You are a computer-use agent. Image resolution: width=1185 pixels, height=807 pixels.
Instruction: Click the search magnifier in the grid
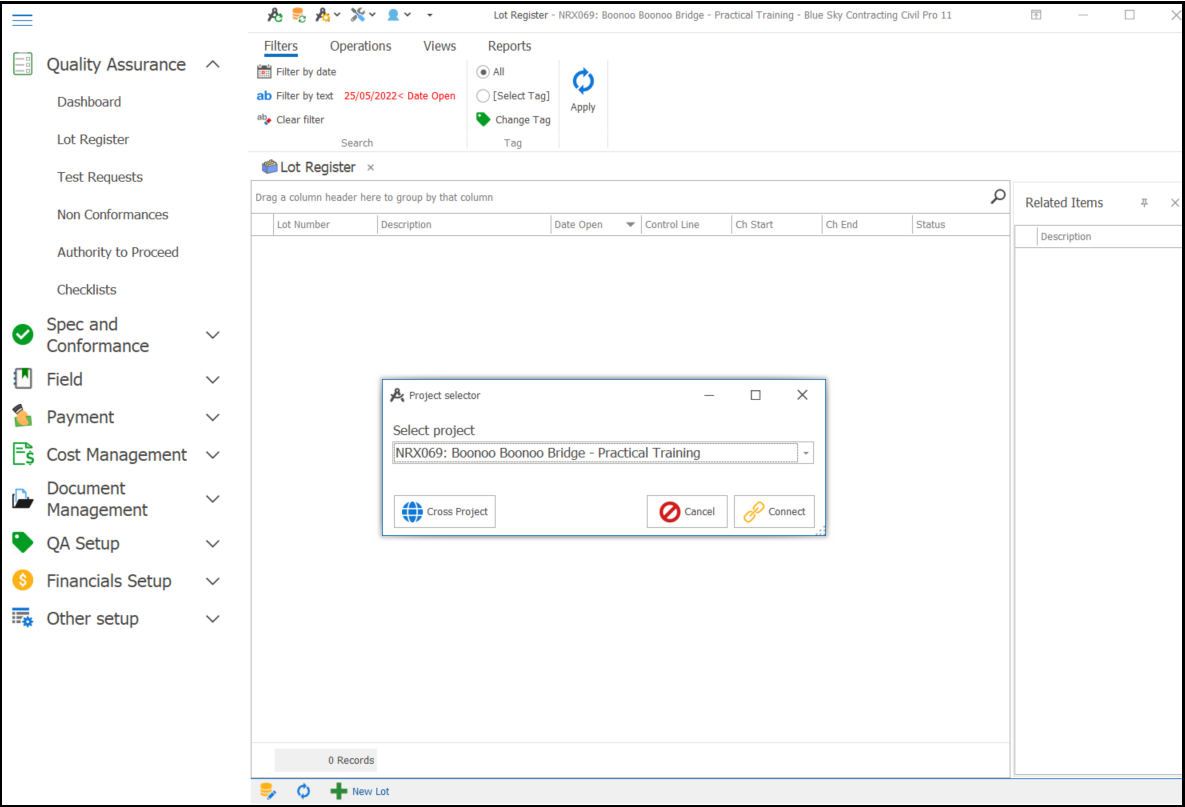[997, 197]
